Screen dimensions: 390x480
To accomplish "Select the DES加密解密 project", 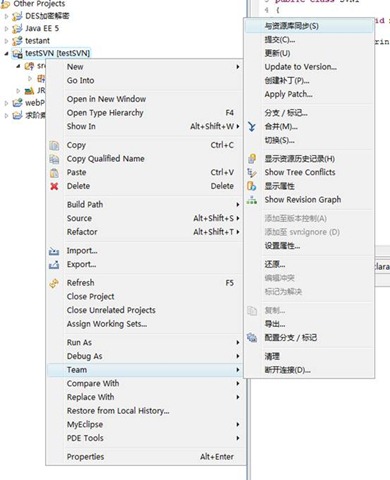I will 47,16.
